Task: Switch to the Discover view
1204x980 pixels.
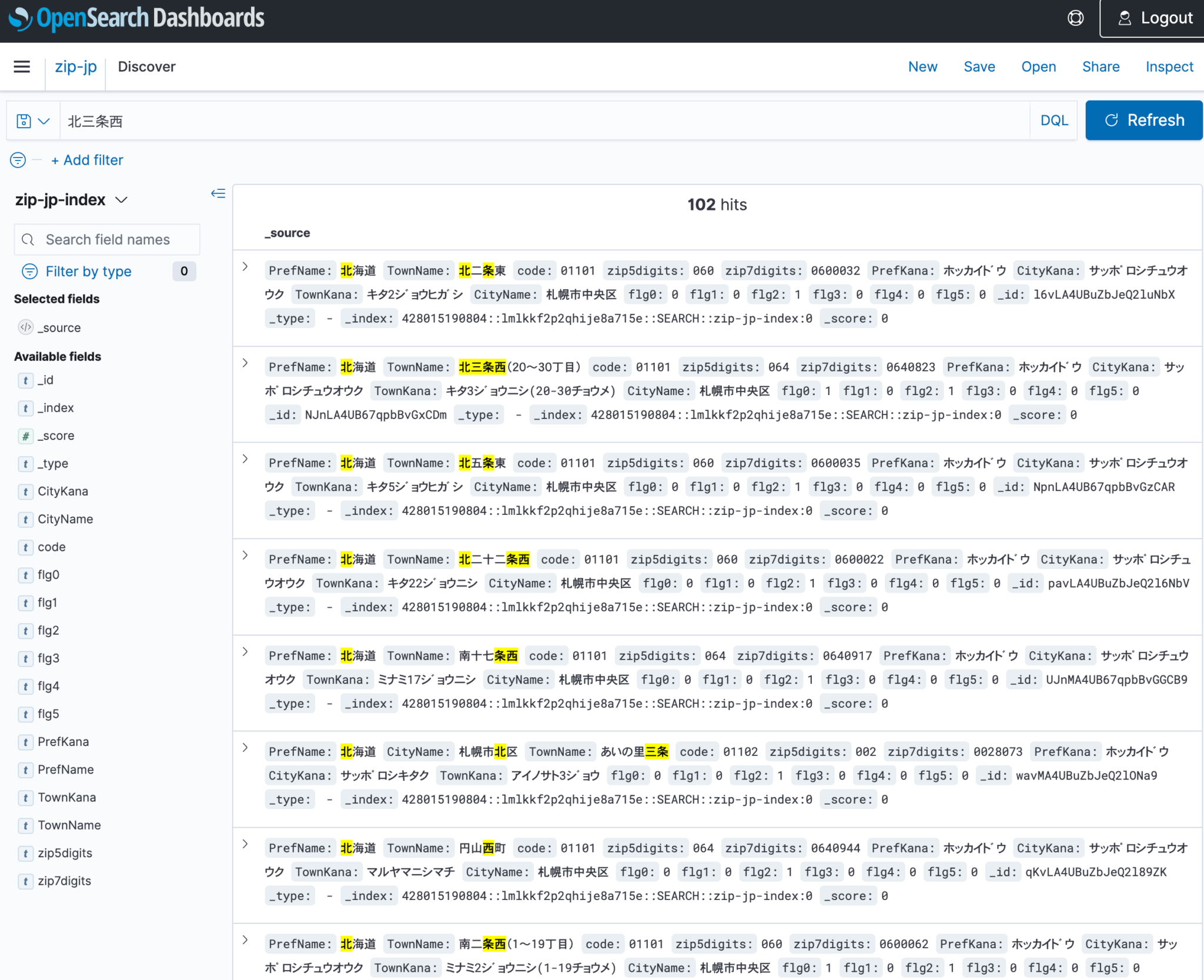Action: click(146, 66)
